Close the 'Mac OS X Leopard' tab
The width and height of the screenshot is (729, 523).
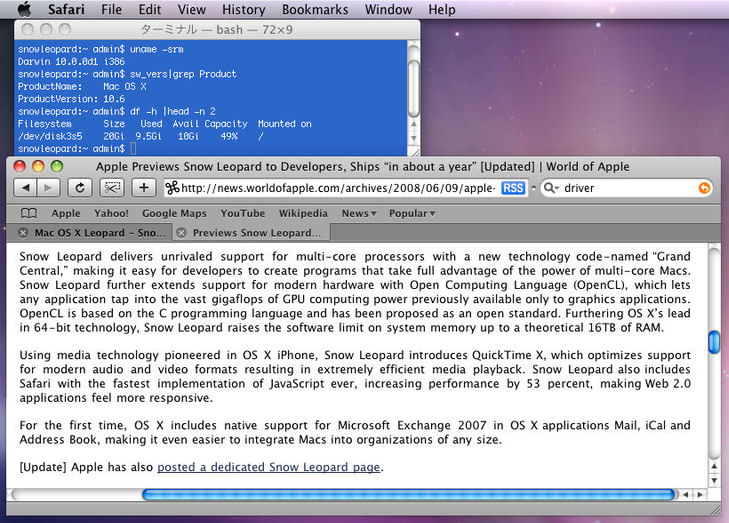coord(22,232)
